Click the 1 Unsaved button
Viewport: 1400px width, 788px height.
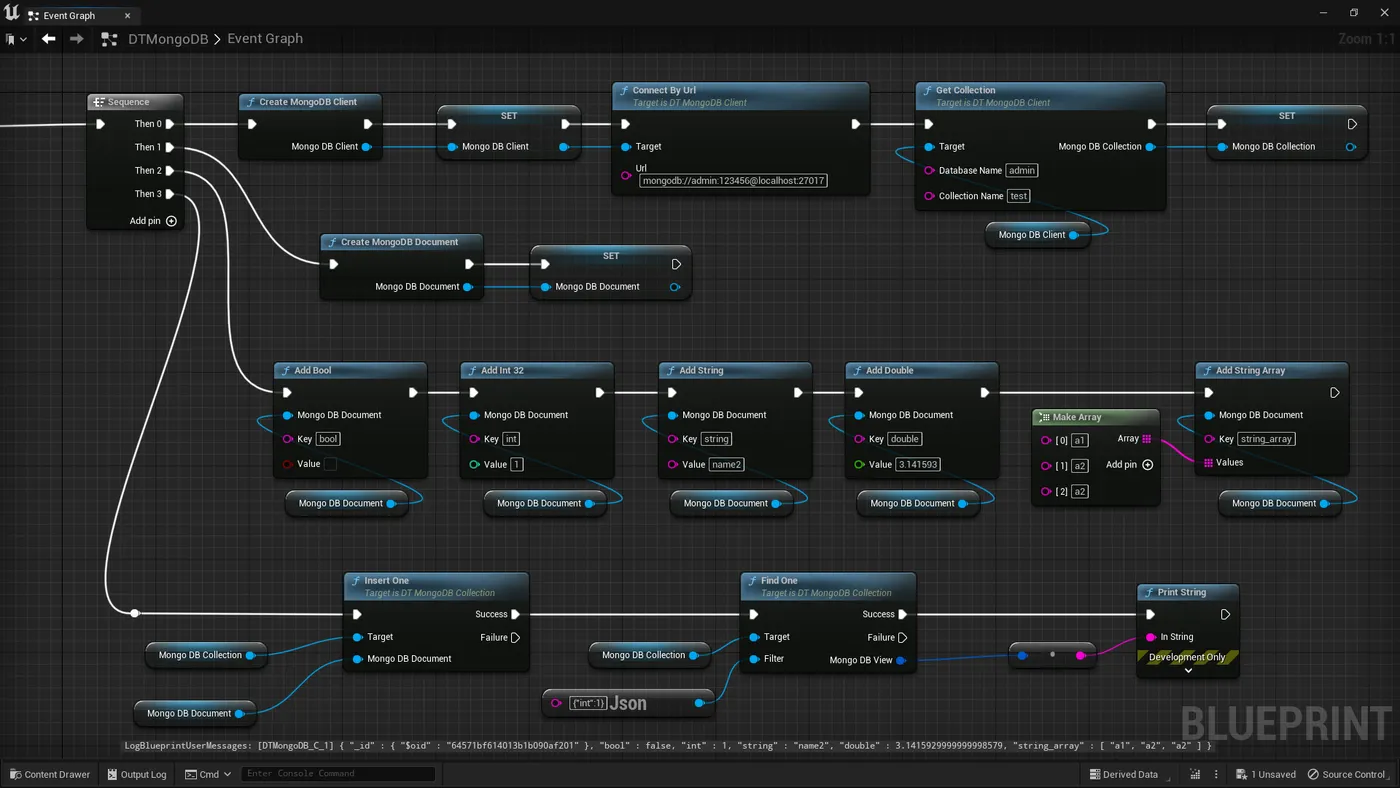(1266, 774)
